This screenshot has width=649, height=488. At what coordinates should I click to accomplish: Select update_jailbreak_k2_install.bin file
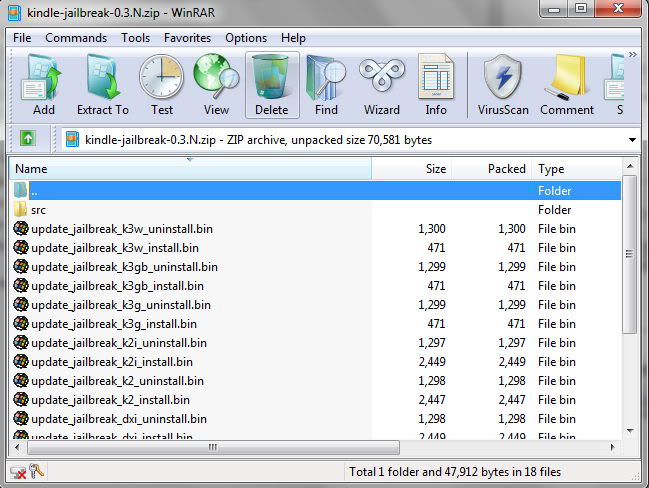pyautogui.click(x=315, y=400)
